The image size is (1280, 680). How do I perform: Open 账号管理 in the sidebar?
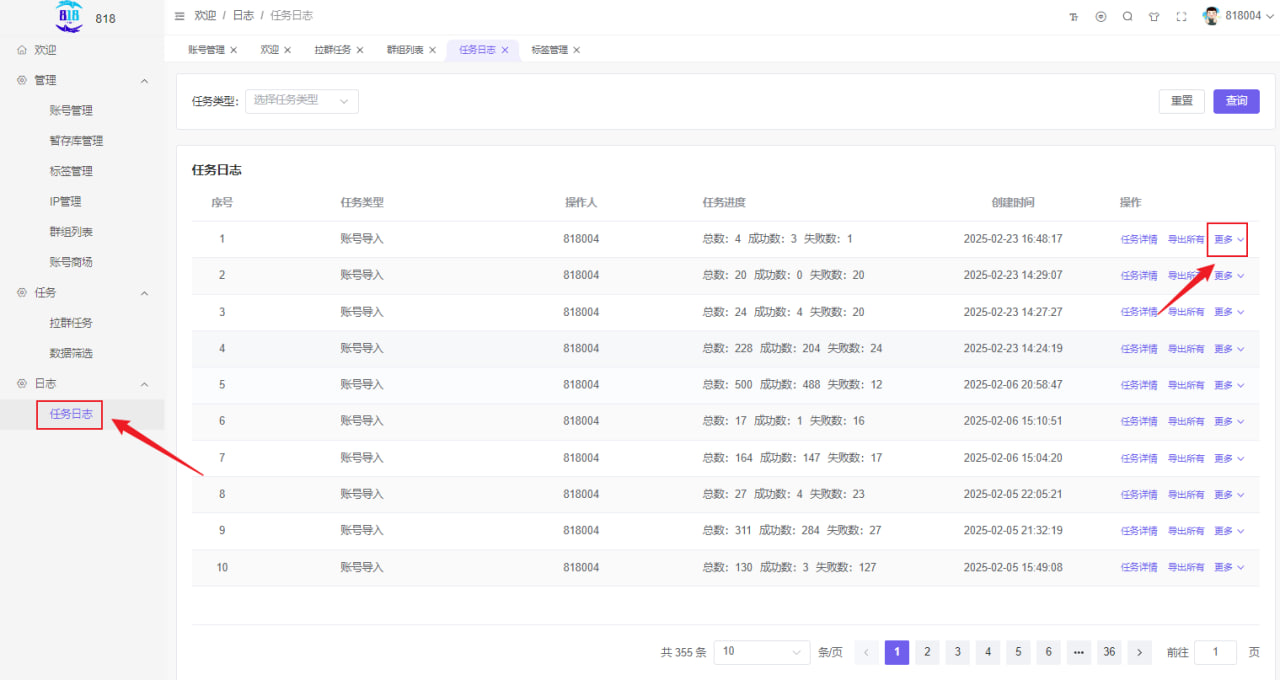[x=71, y=111]
